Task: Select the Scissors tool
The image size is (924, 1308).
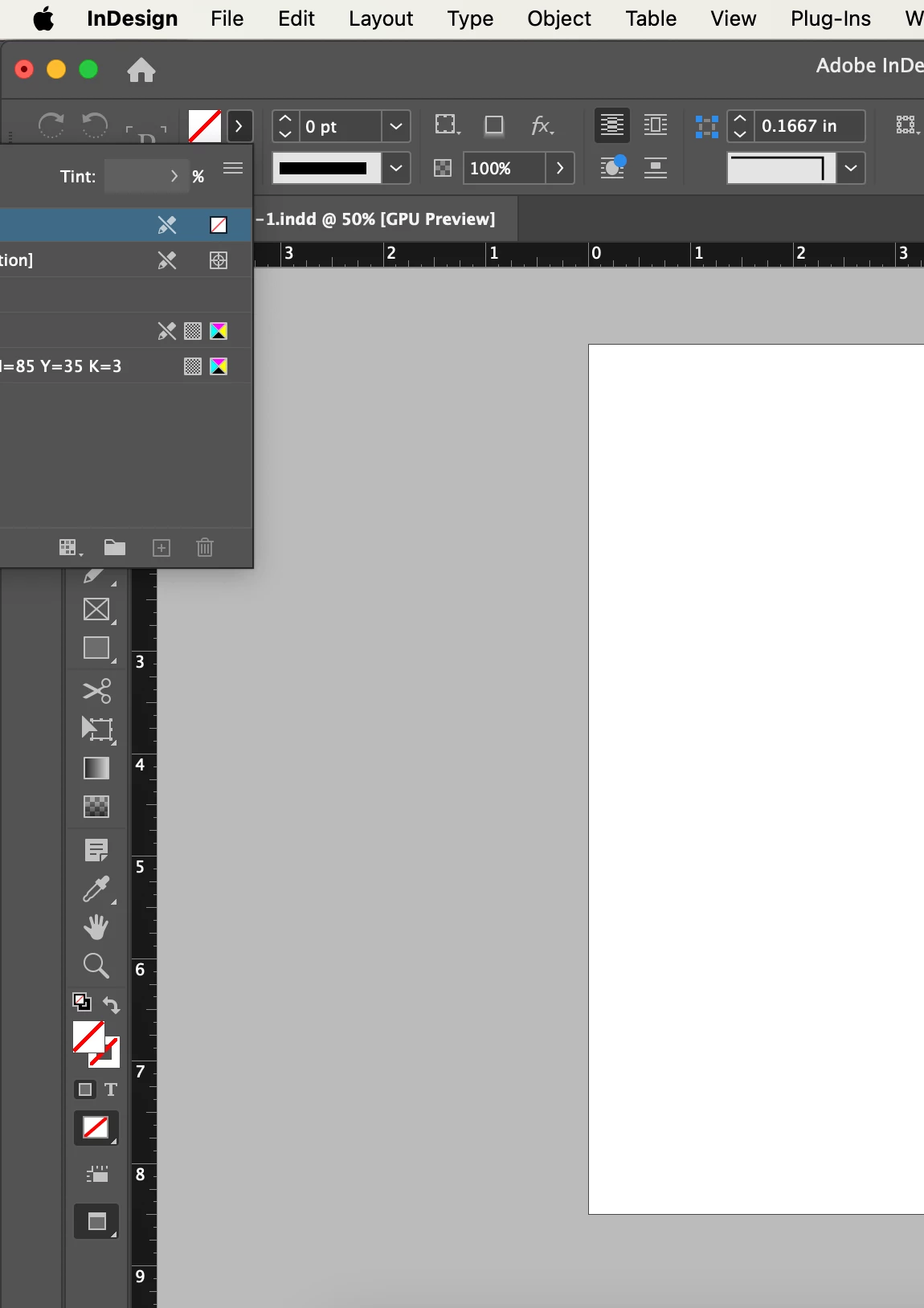Action: (96, 691)
